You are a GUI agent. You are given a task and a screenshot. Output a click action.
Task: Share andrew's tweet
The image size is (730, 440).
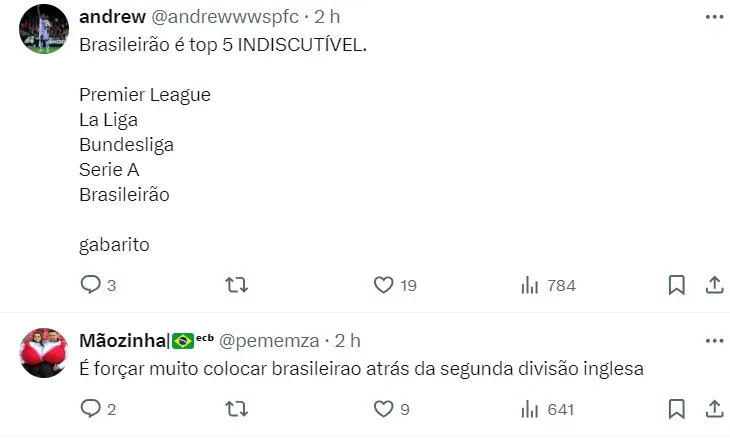[714, 285]
